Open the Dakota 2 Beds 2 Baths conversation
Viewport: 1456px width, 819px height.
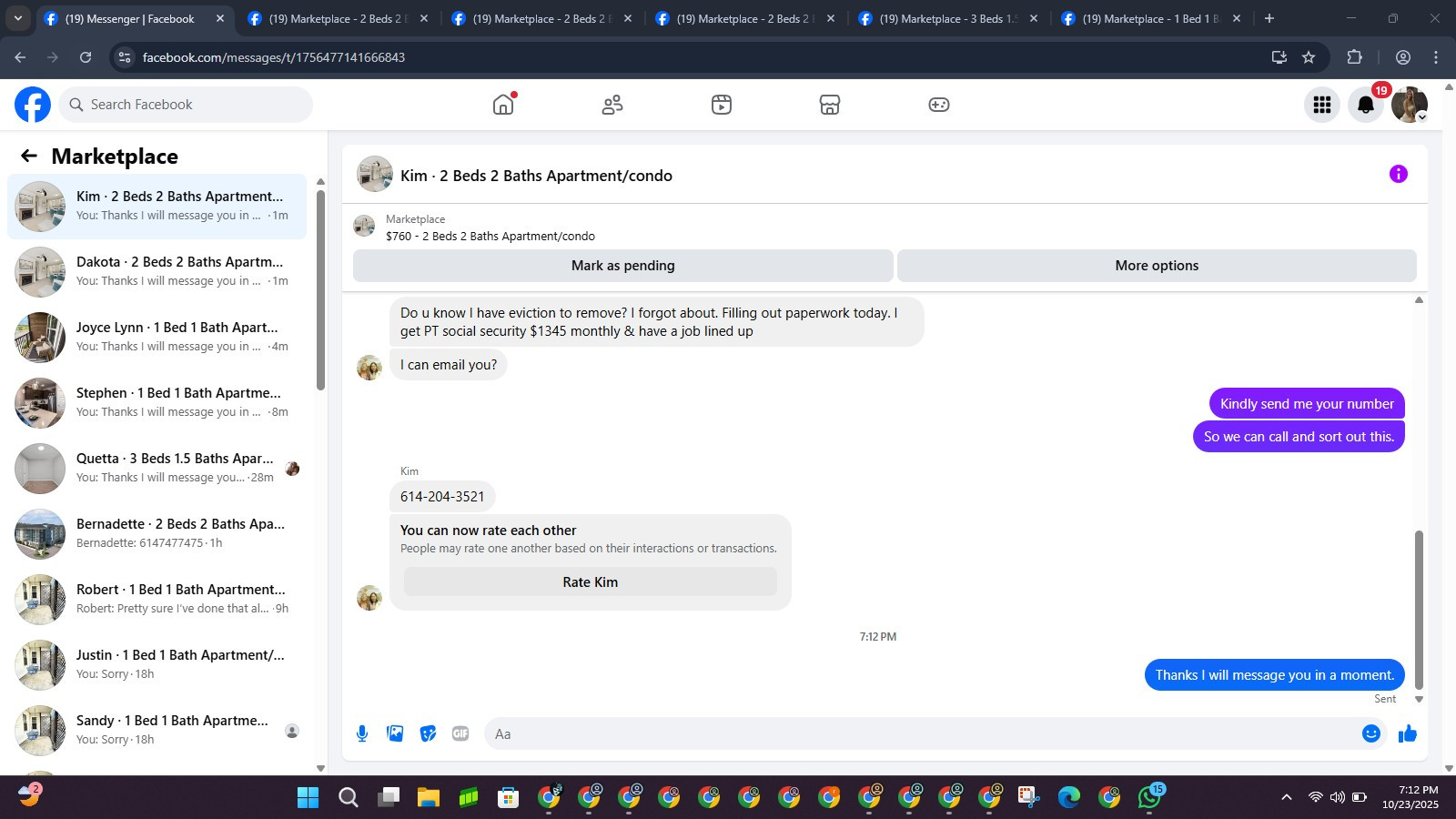coord(157,272)
